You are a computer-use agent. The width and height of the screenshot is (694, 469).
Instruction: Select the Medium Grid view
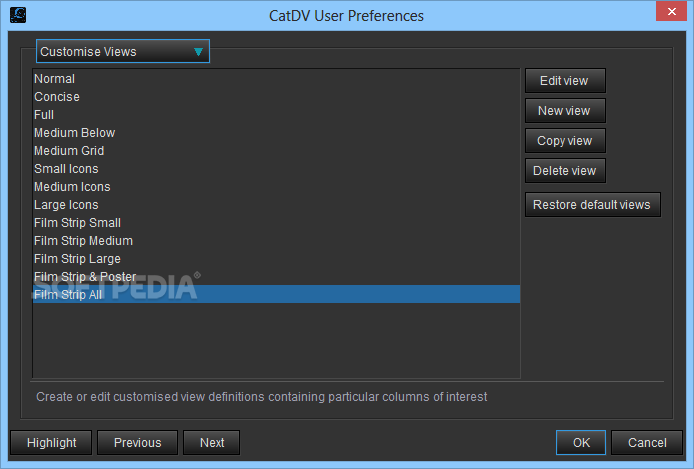[x=276, y=150]
